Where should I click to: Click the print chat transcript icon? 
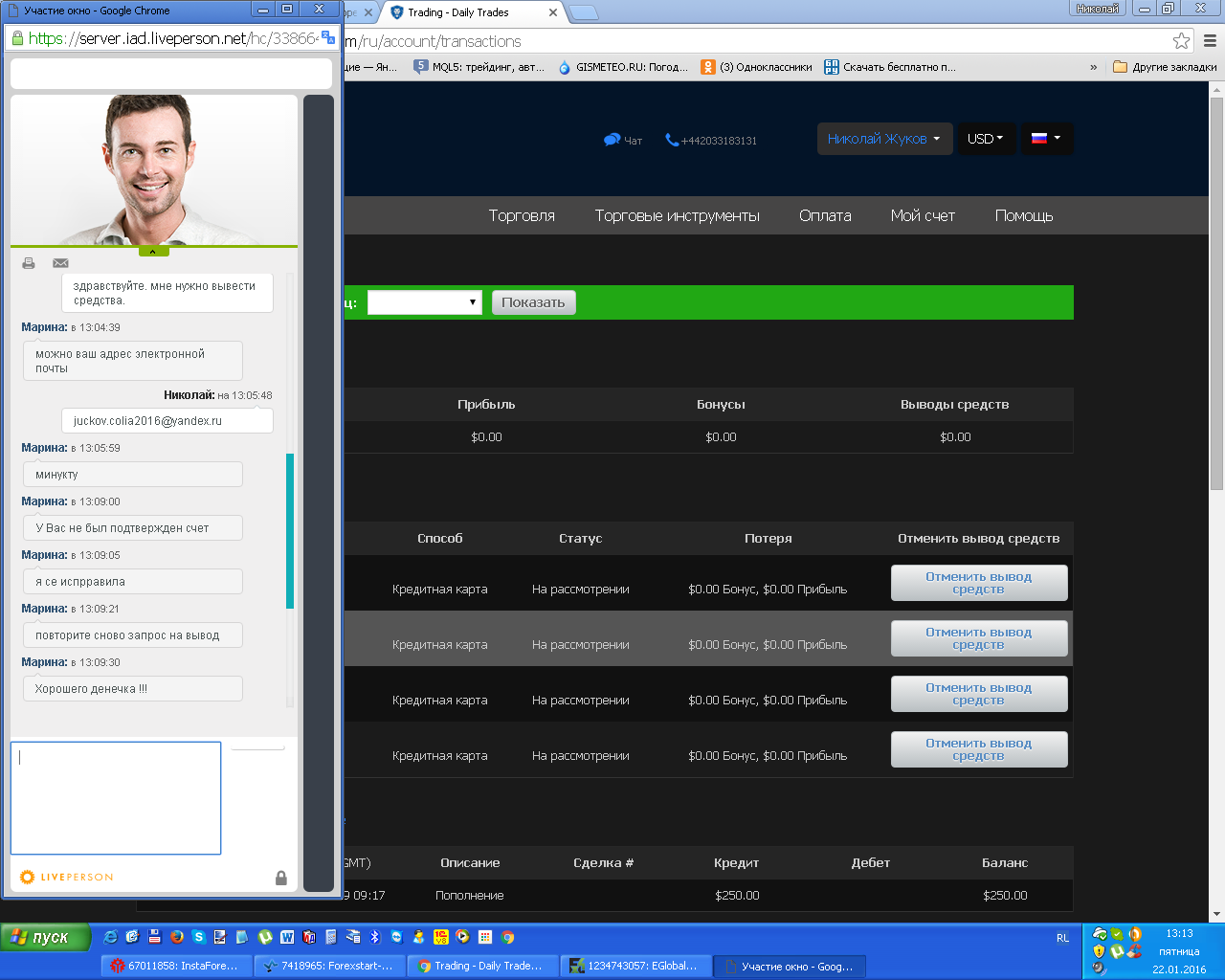point(29,263)
